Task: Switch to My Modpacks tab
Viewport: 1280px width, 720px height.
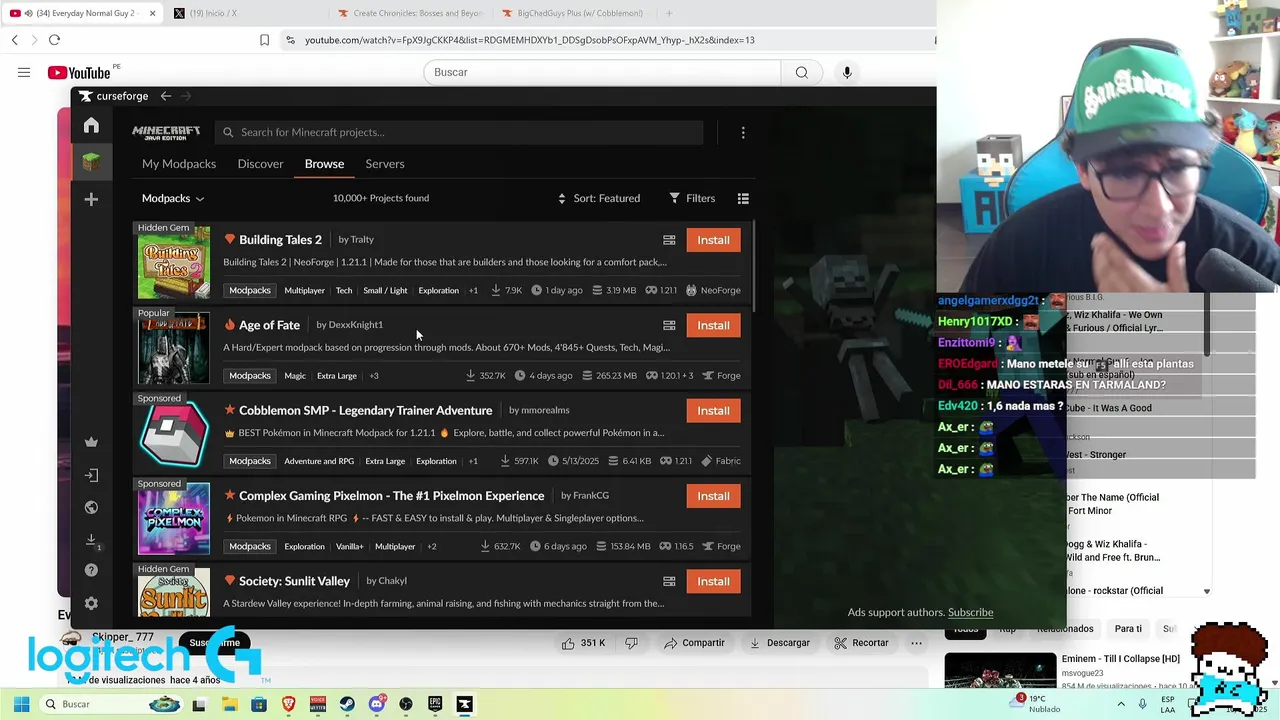Action: click(x=179, y=164)
